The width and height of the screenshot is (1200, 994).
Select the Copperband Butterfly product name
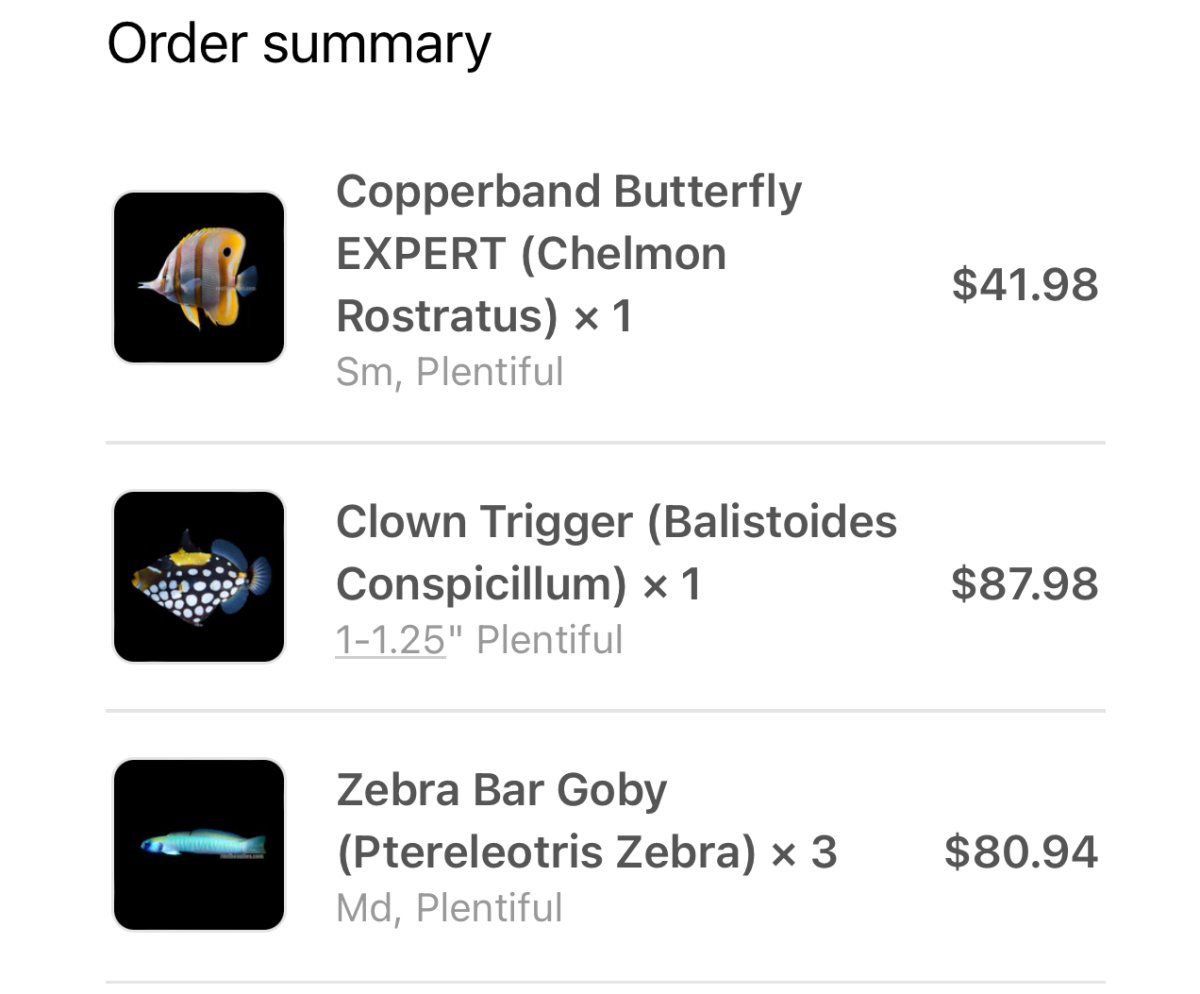point(569,254)
